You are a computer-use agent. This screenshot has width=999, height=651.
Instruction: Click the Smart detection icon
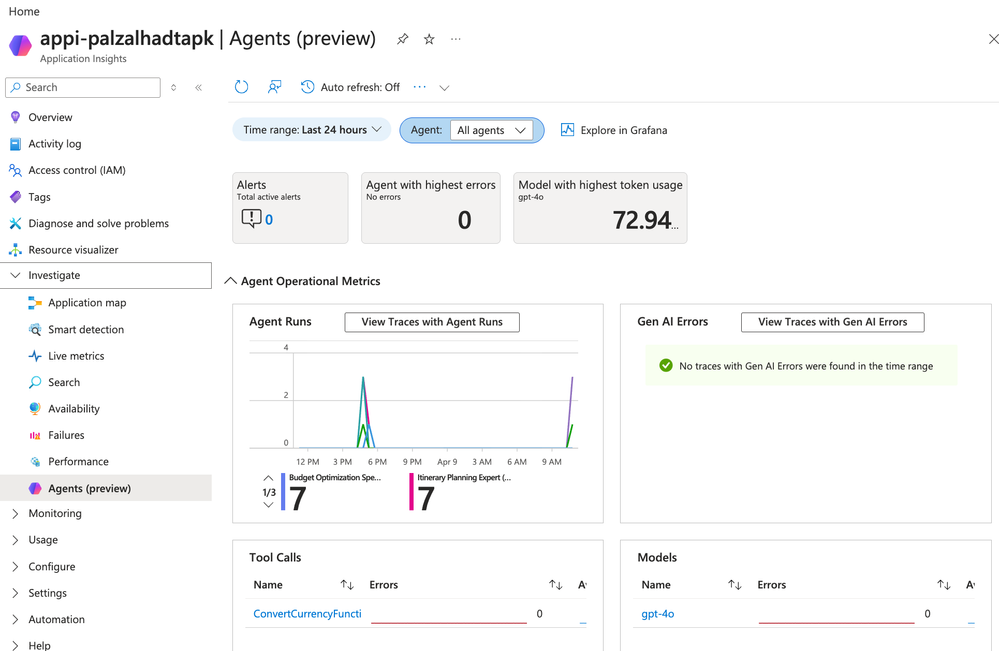click(x=35, y=329)
